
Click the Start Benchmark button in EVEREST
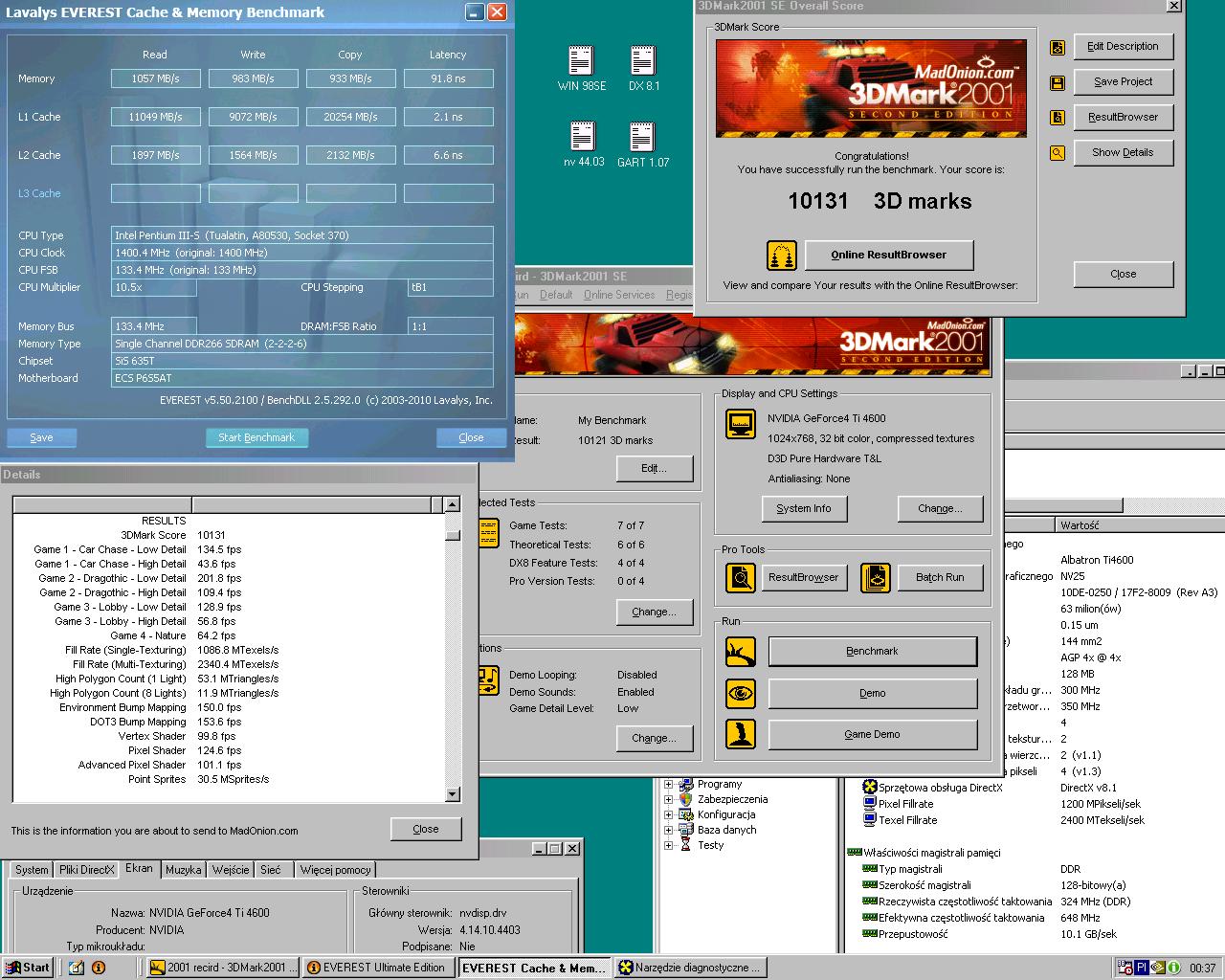[256, 437]
